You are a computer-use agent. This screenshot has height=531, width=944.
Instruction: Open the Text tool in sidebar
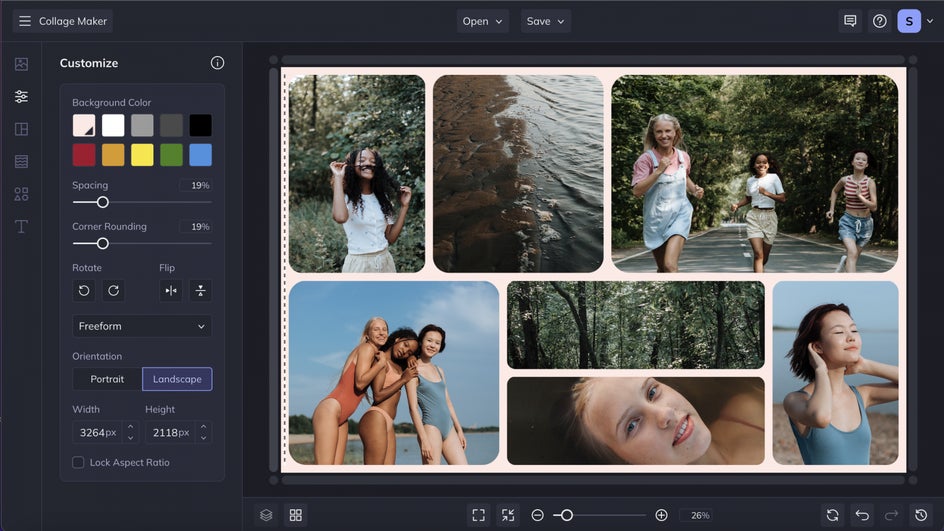21,226
